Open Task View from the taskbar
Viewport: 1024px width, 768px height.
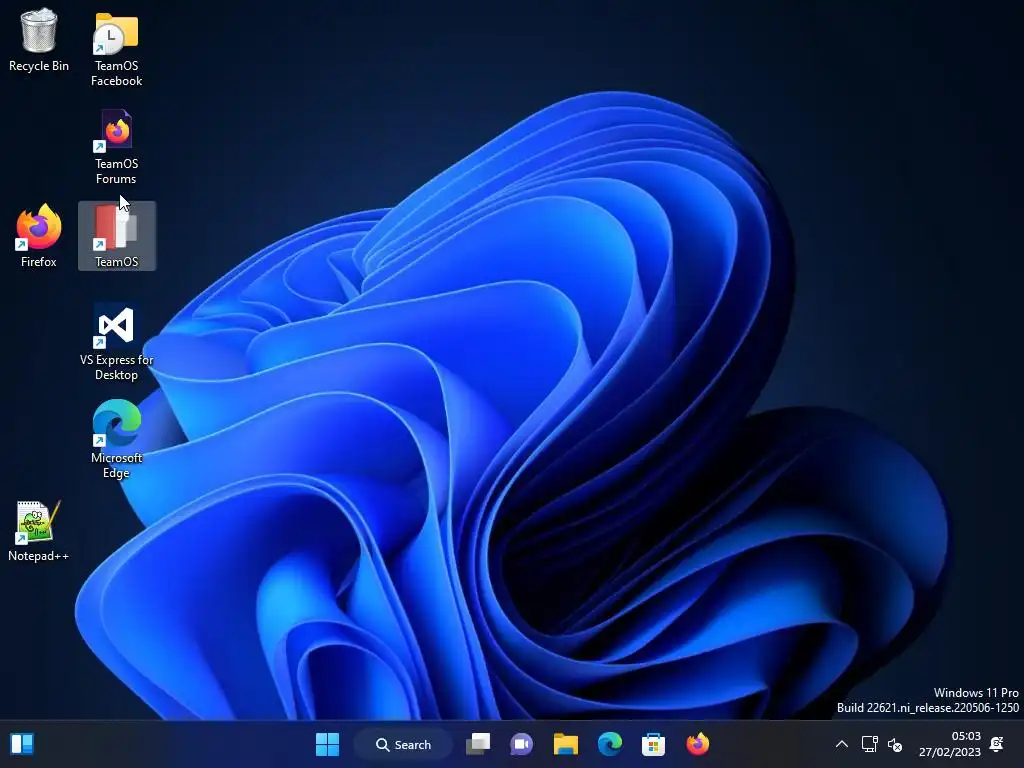pyautogui.click(x=478, y=744)
